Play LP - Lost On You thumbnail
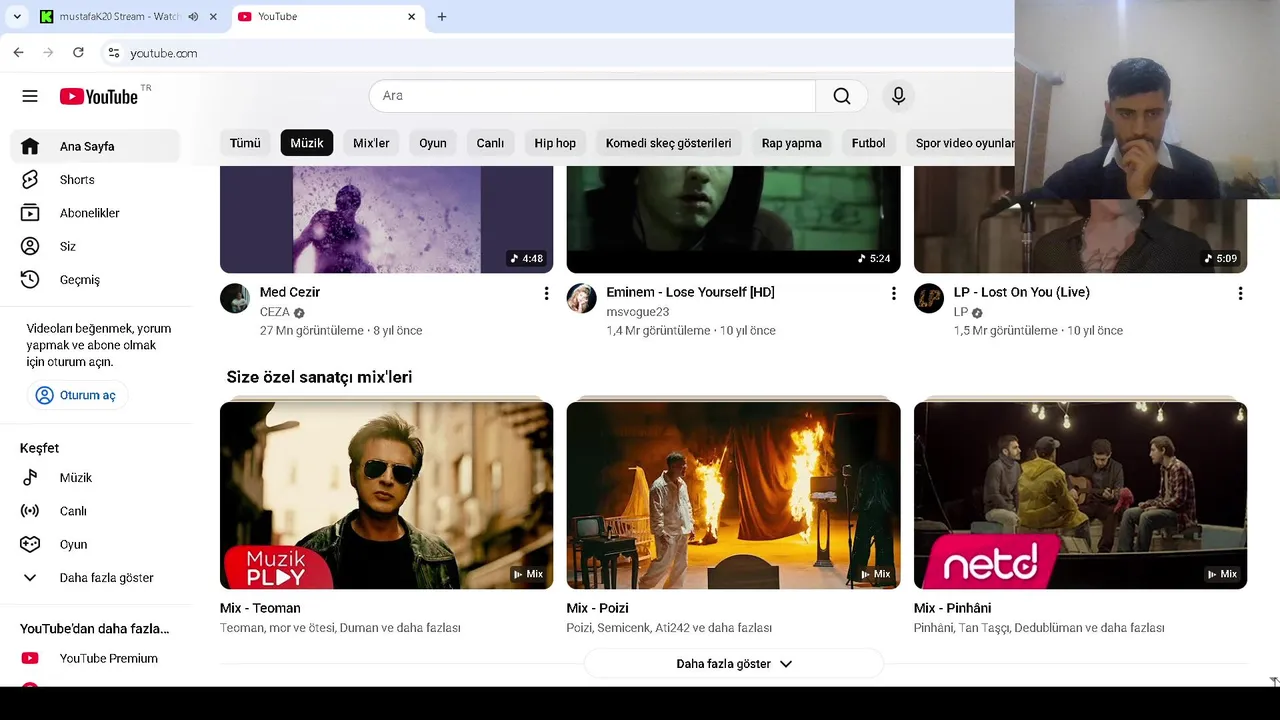 point(1080,219)
